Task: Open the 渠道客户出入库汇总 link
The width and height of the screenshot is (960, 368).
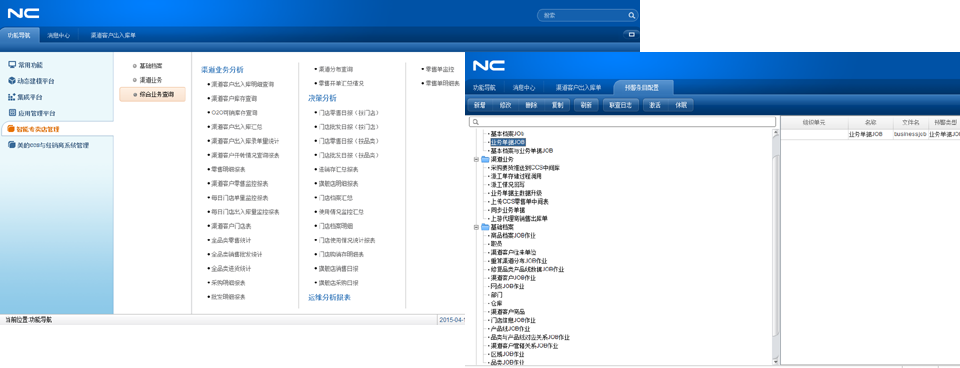Action: 236,127
